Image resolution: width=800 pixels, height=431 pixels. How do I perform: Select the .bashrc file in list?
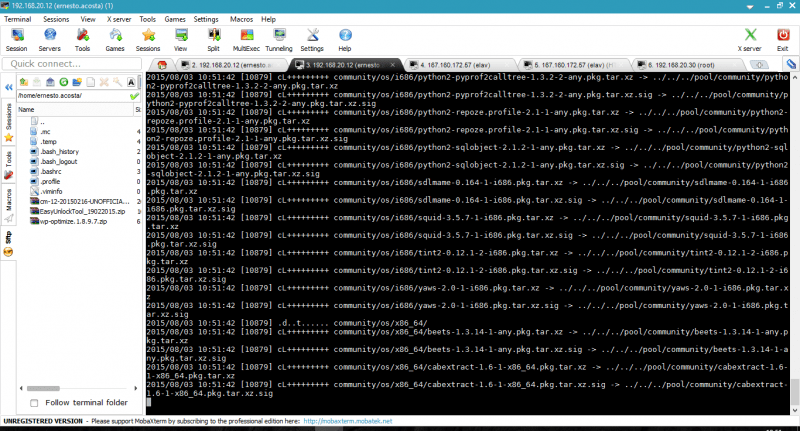click(x=51, y=171)
